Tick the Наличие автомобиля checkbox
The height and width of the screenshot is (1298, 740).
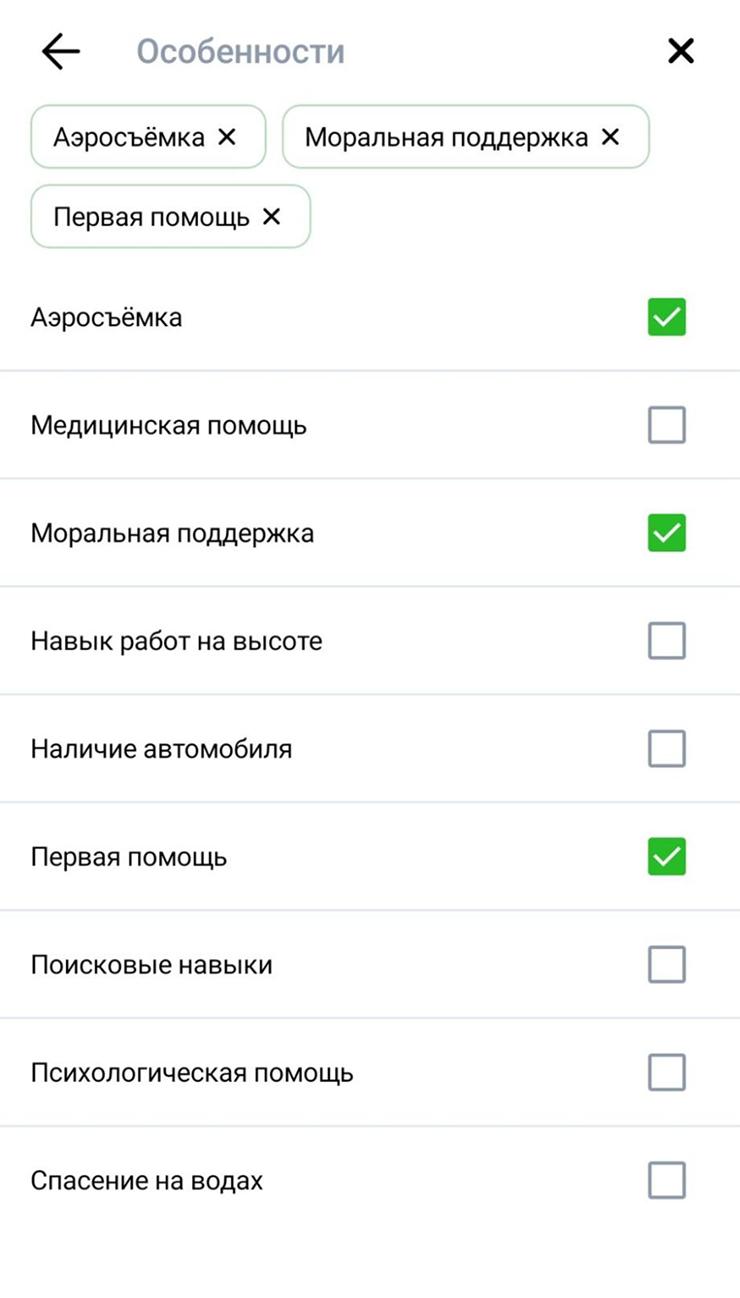[666, 748]
